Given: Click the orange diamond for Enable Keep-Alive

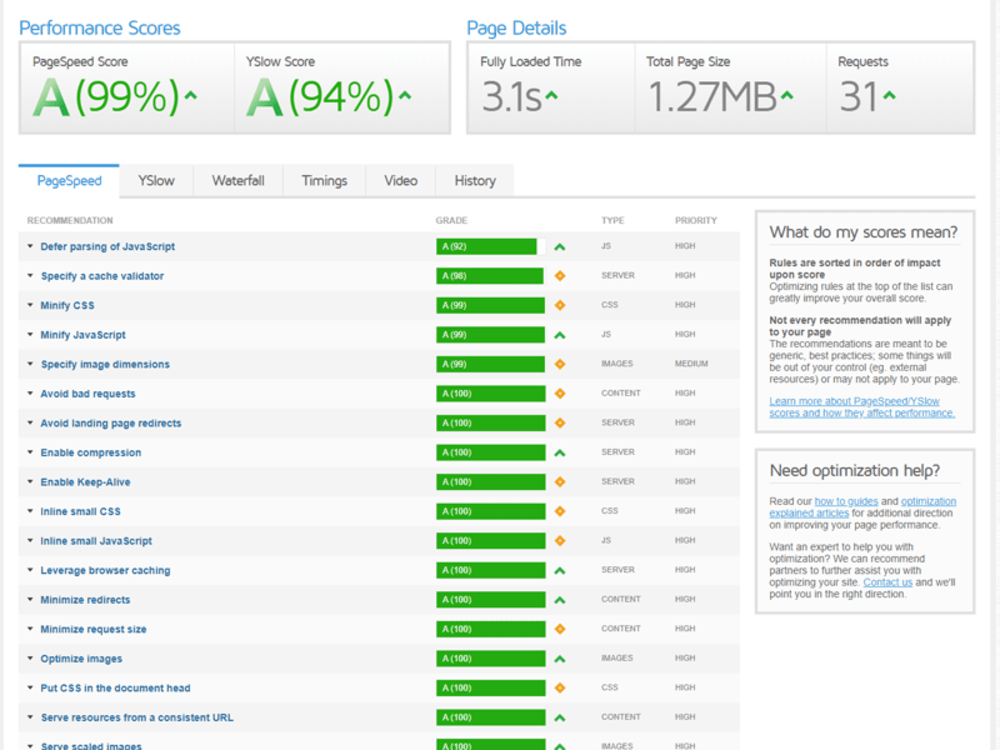Looking at the screenshot, I should click(560, 482).
